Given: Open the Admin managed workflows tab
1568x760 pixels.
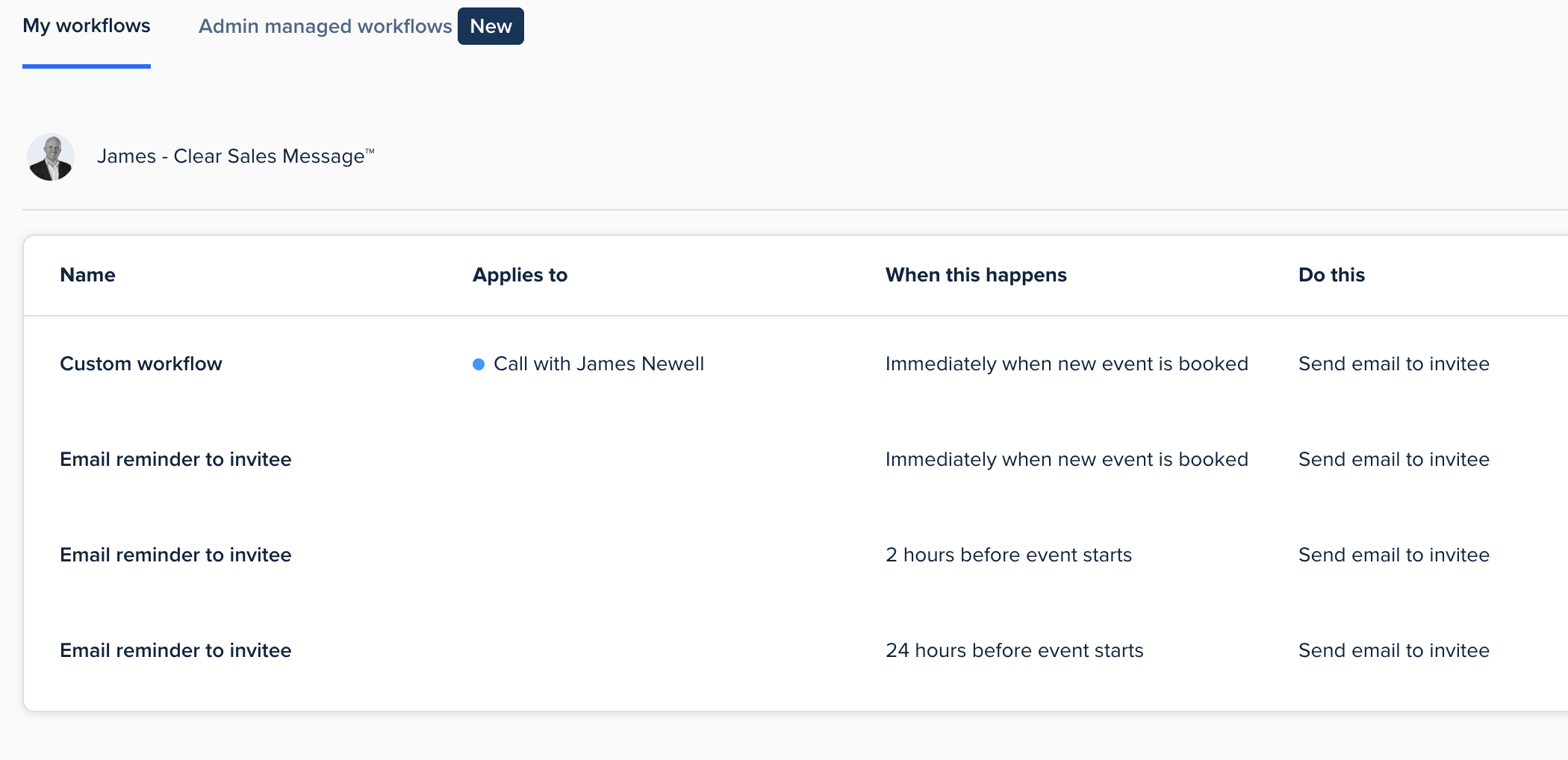Looking at the screenshot, I should click(x=325, y=26).
